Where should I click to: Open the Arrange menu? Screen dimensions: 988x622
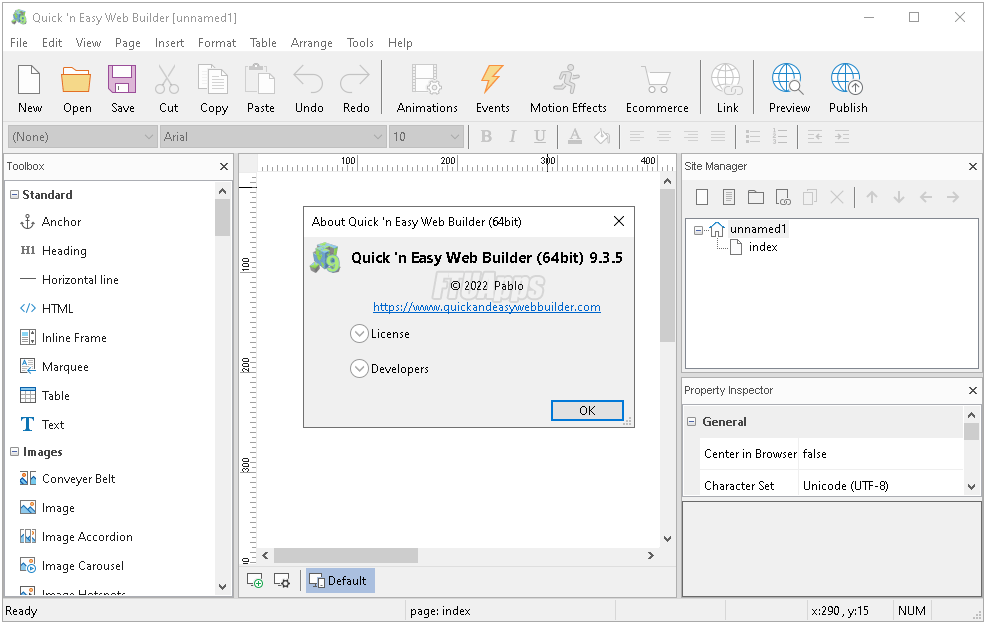click(x=311, y=43)
